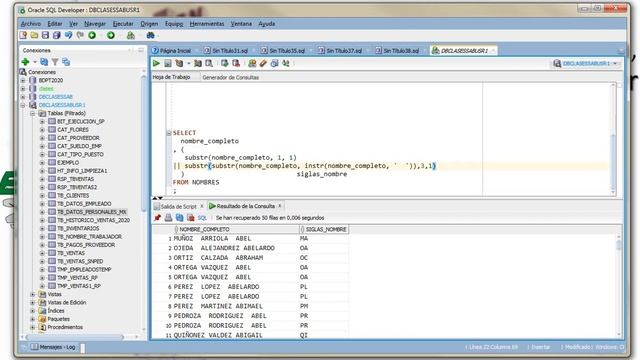Place cursor on 'FROM NOMBRES' line in editor
640x360 pixels.
pyautogui.click(x=196, y=182)
